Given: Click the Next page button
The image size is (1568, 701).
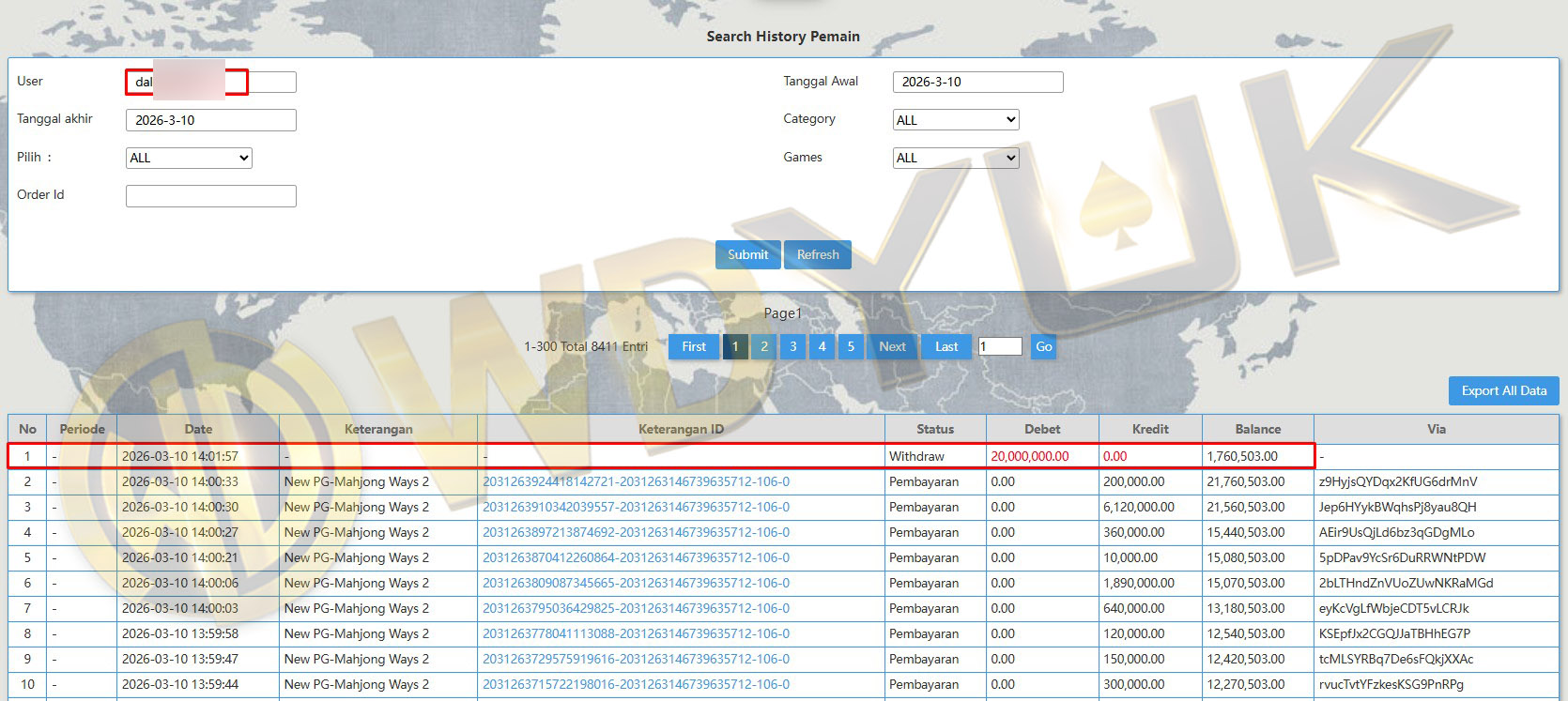Looking at the screenshot, I should tap(892, 346).
